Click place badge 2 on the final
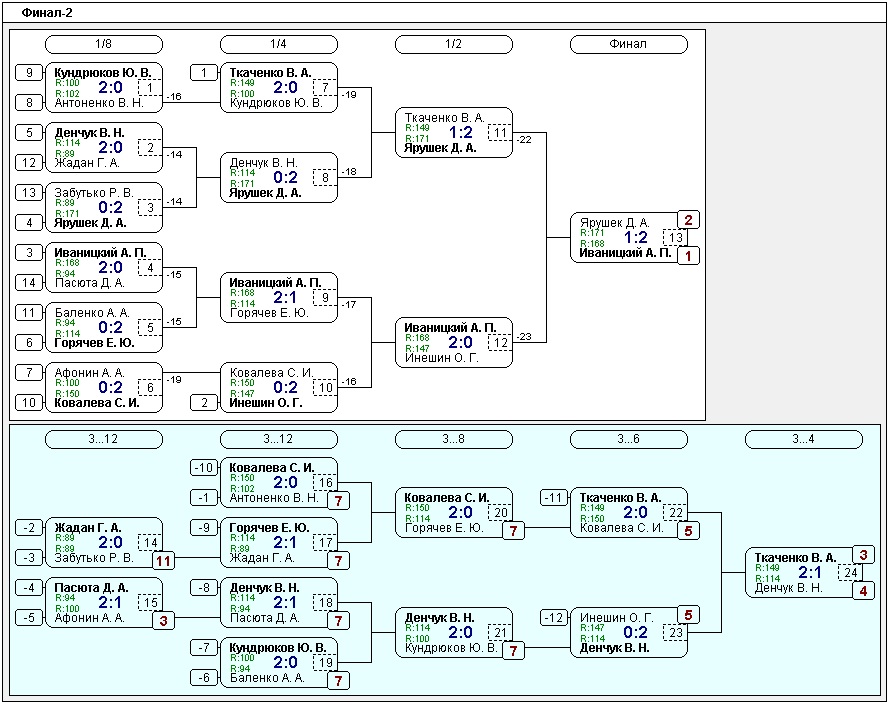890x707 pixels. click(x=689, y=220)
